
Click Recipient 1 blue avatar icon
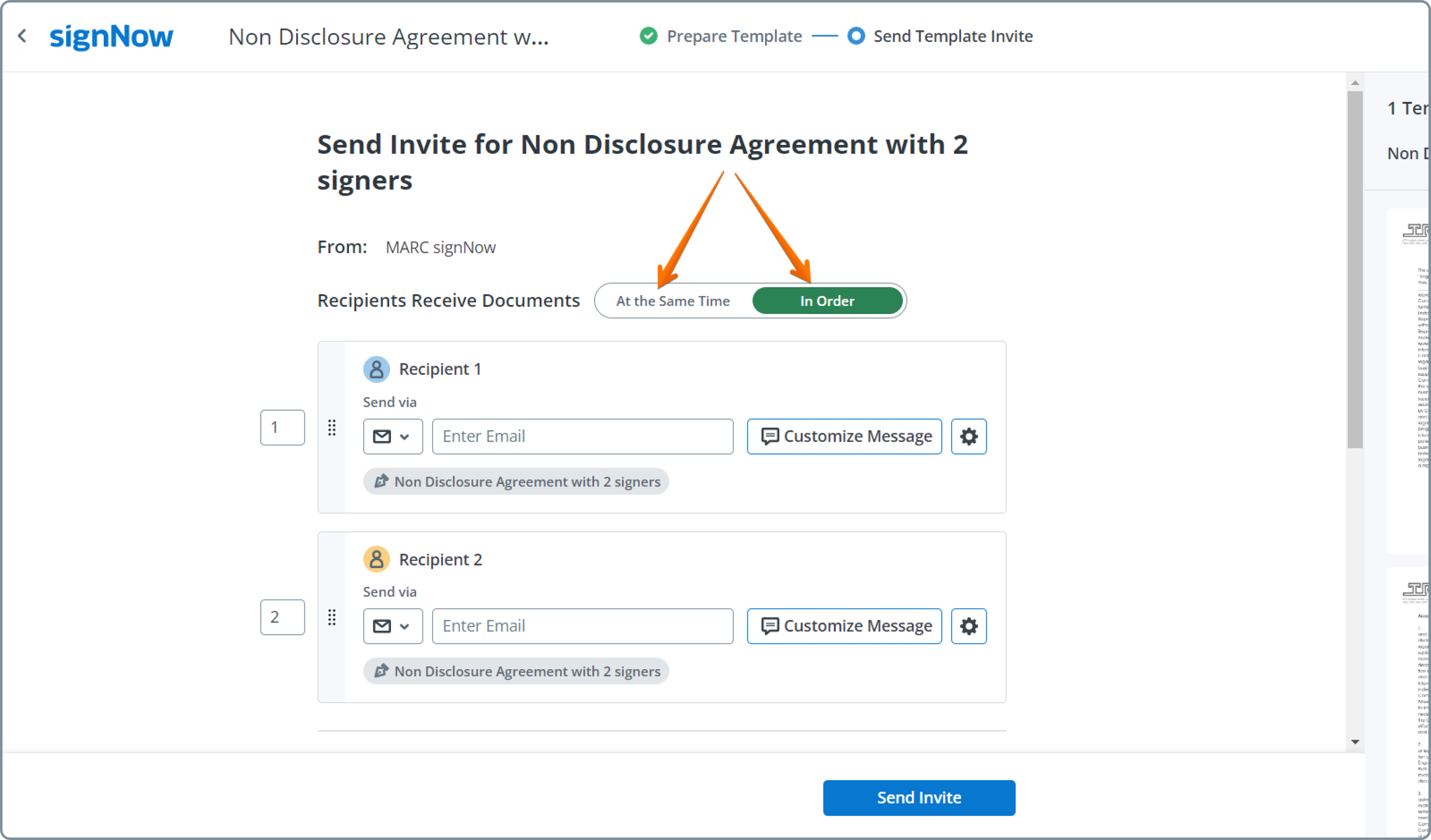(x=376, y=369)
